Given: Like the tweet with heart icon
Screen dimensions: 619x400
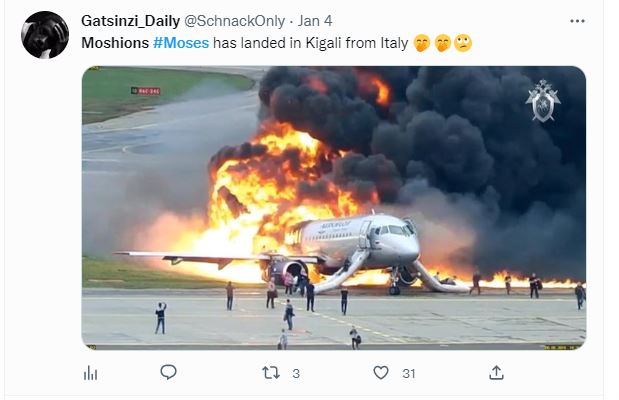Looking at the screenshot, I should 380,373.
